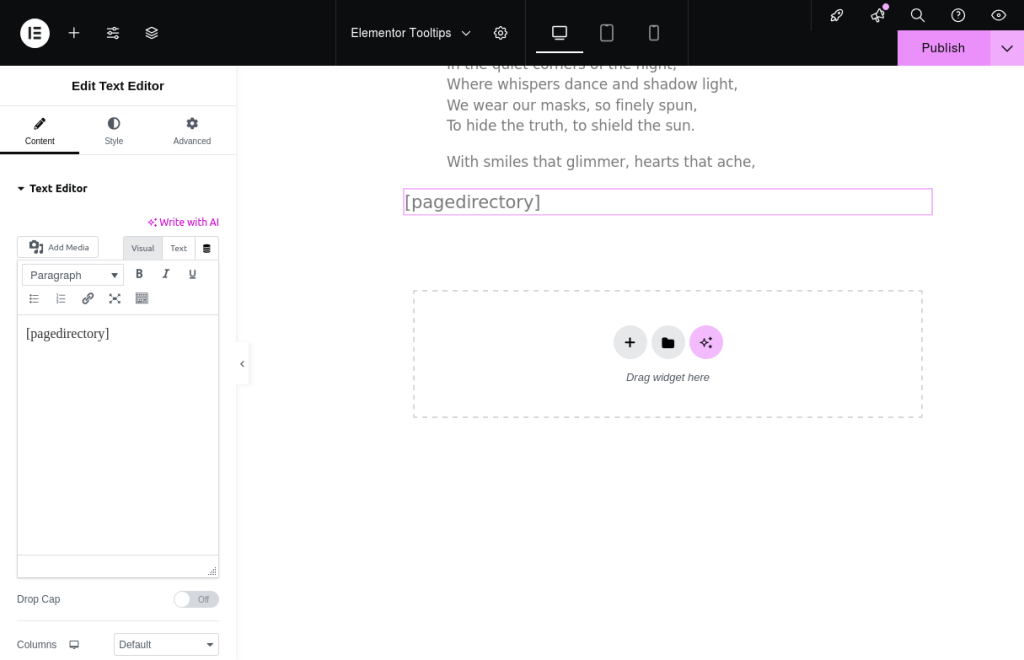
Task: Open the Site Settings sliders icon
Action: (113, 33)
